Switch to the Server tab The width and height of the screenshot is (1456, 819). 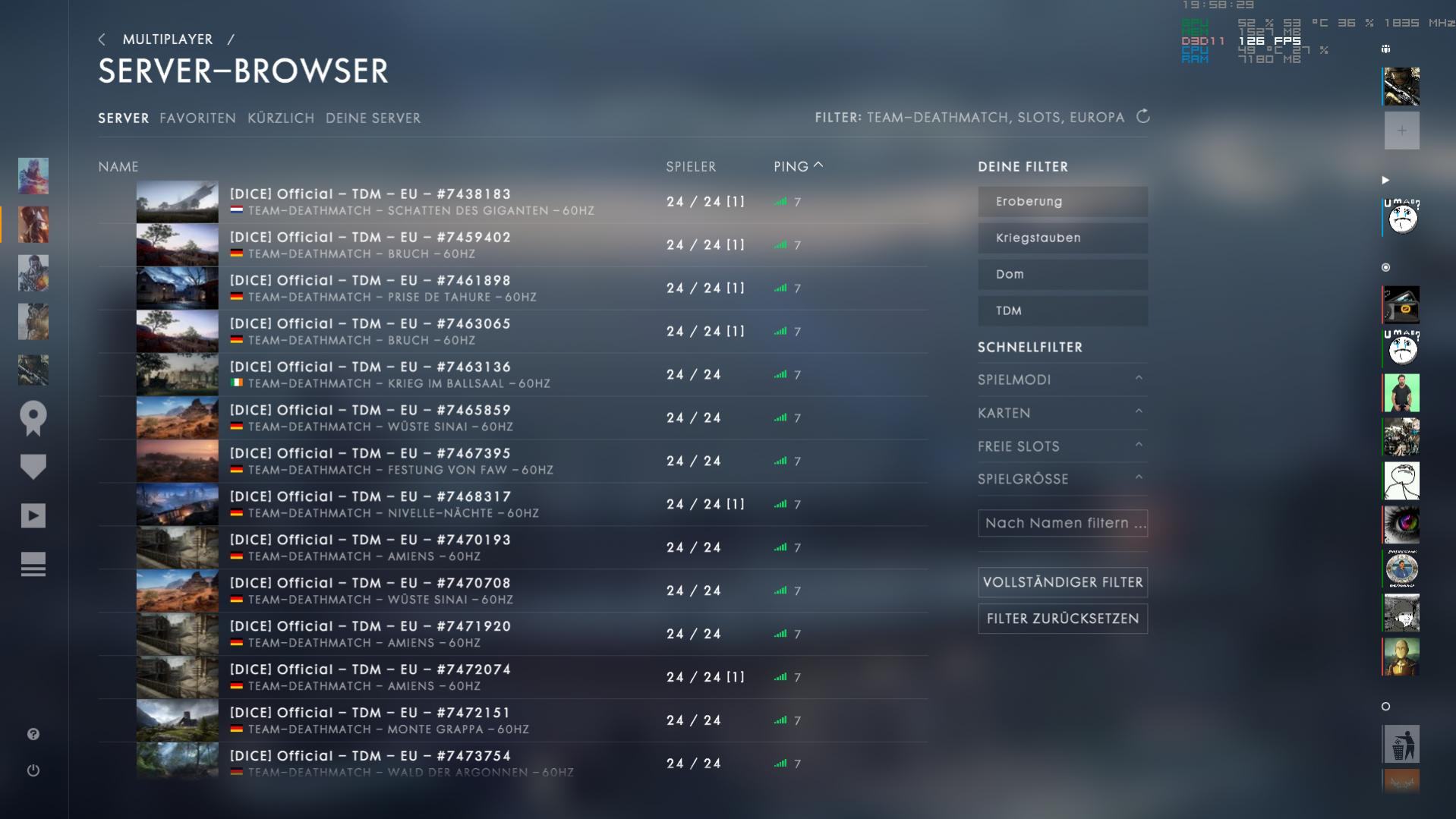[x=124, y=118]
